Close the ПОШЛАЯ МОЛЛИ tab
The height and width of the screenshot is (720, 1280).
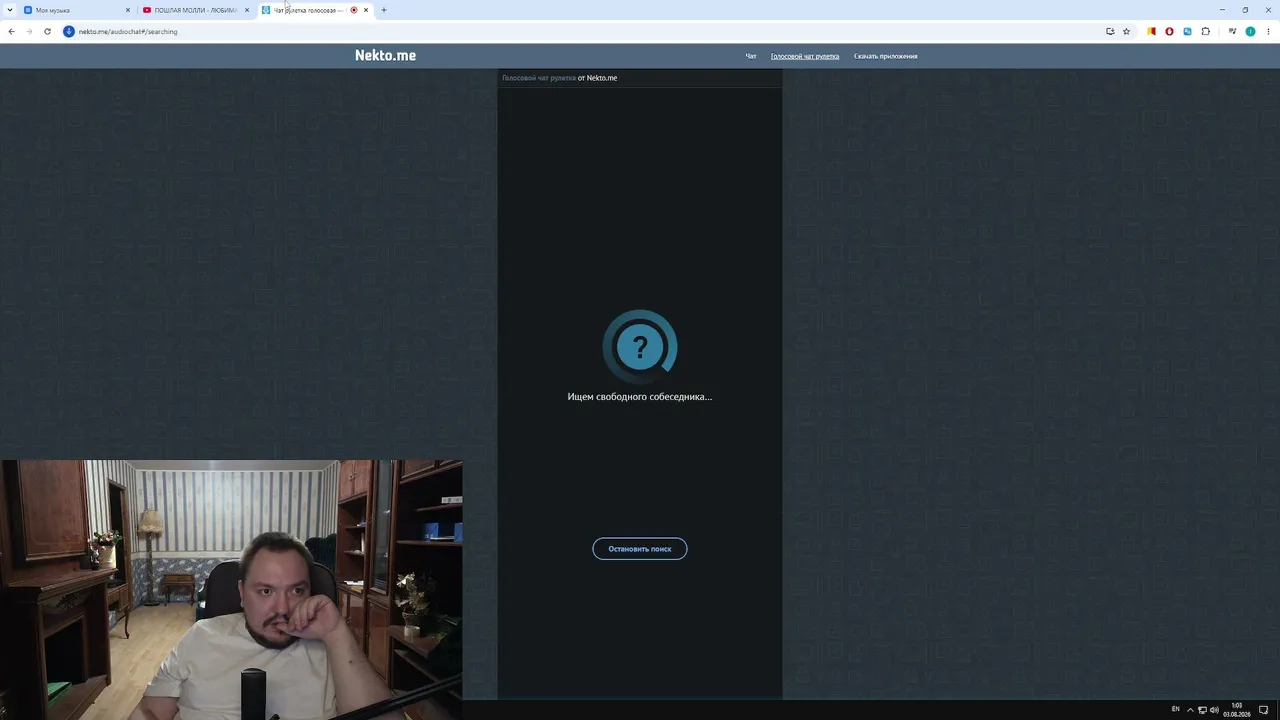(x=247, y=10)
